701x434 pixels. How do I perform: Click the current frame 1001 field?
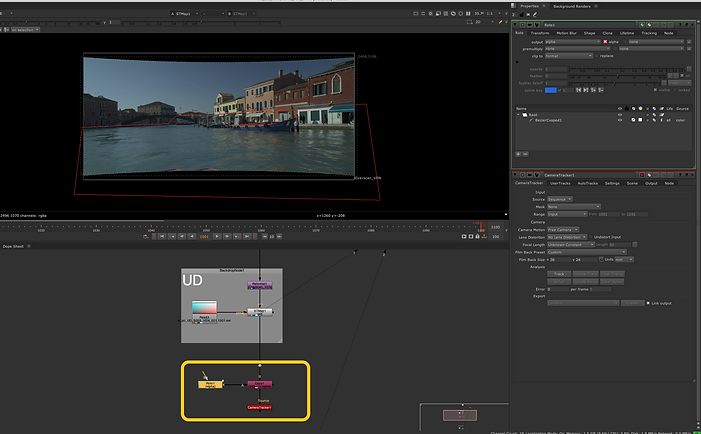click(204, 236)
